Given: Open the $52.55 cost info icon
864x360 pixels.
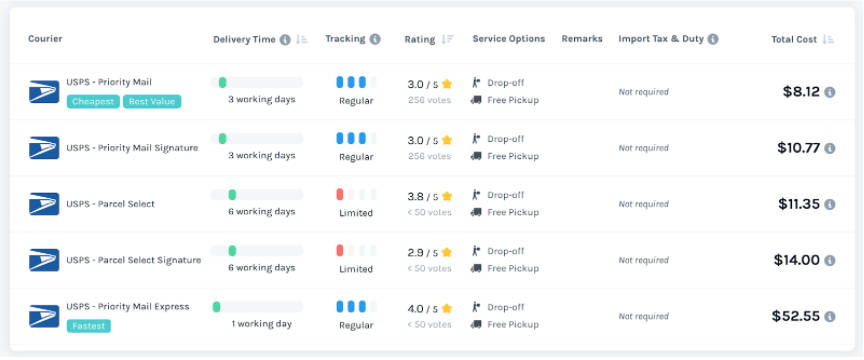Looking at the screenshot, I should (x=830, y=317).
